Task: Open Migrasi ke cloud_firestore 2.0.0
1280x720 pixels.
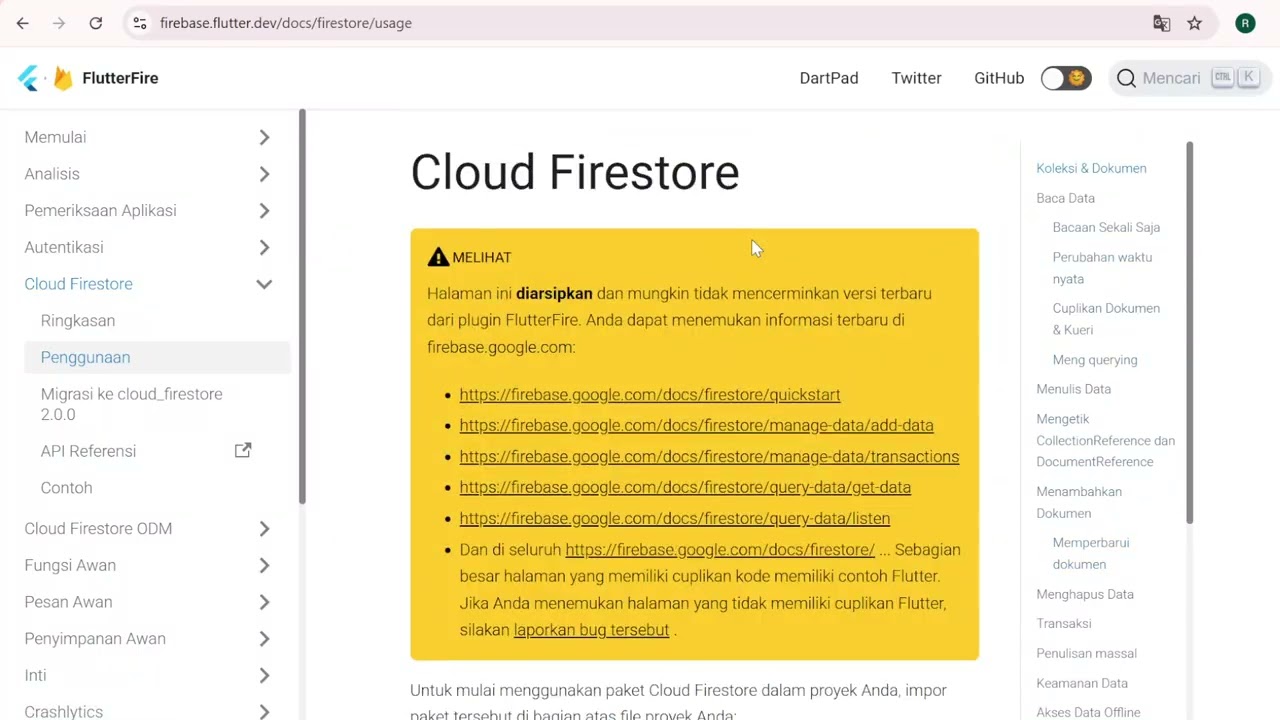Action: point(132,404)
